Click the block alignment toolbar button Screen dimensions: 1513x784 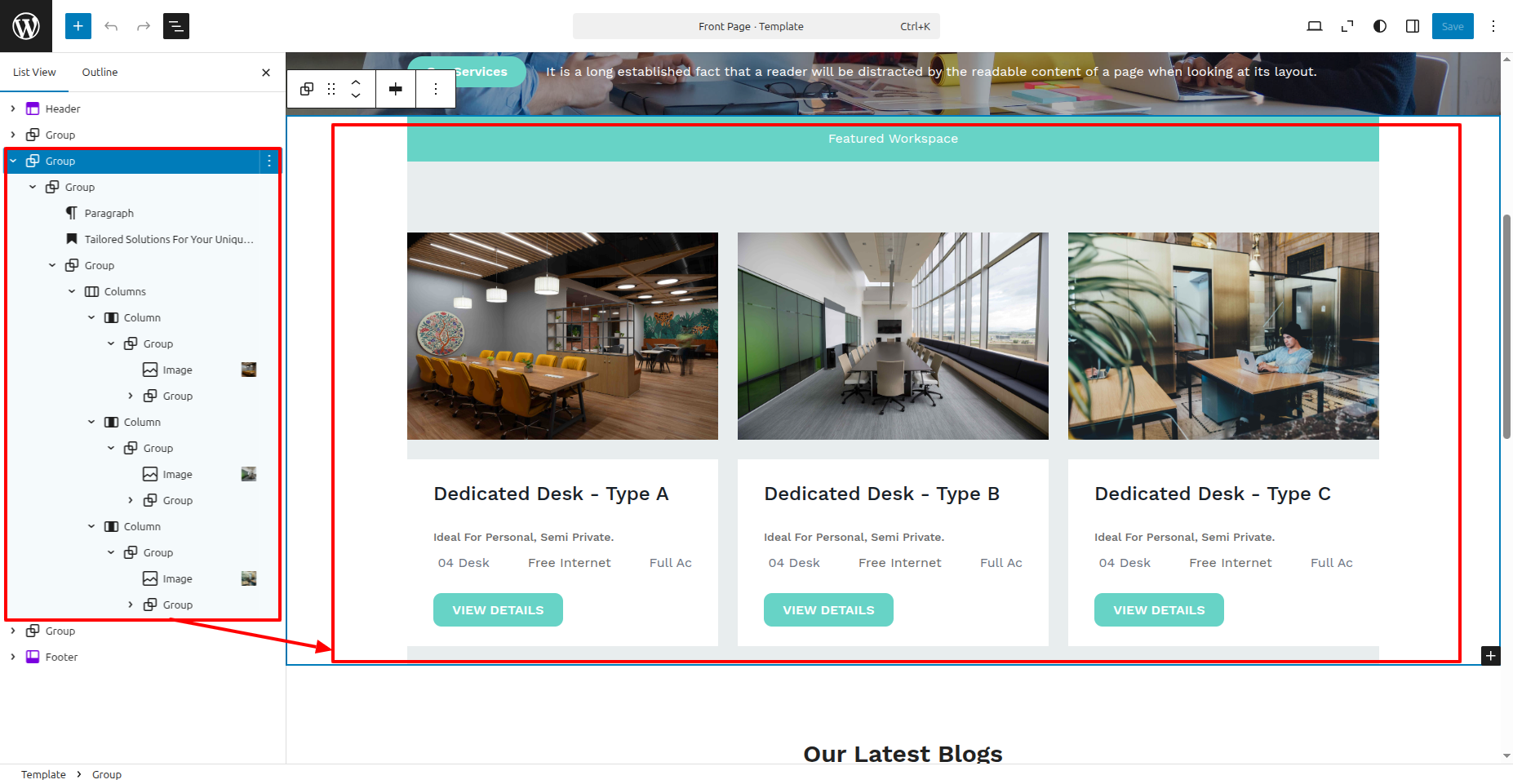396,89
